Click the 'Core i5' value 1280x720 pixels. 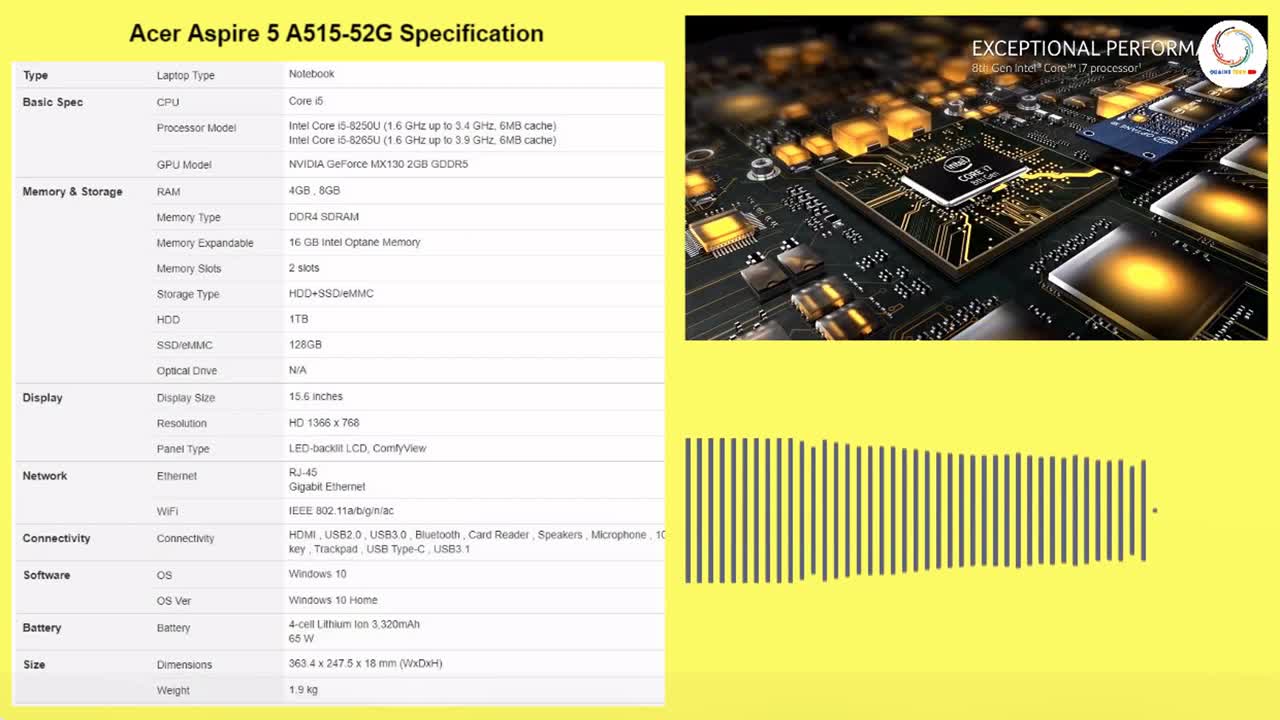tap(305, 101)
